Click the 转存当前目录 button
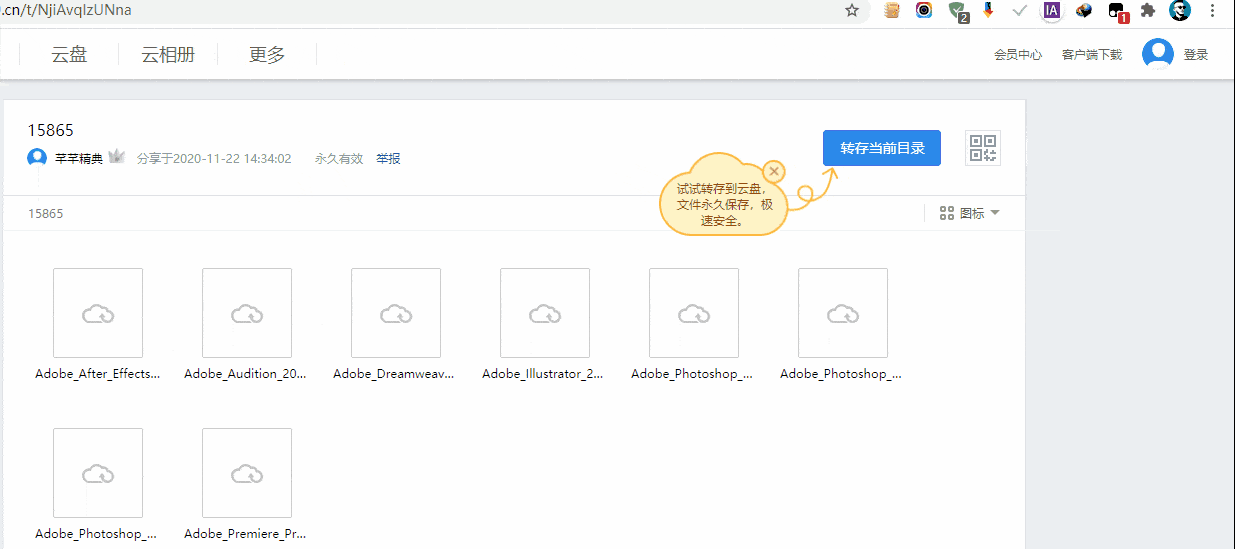 tap(882, 148)
